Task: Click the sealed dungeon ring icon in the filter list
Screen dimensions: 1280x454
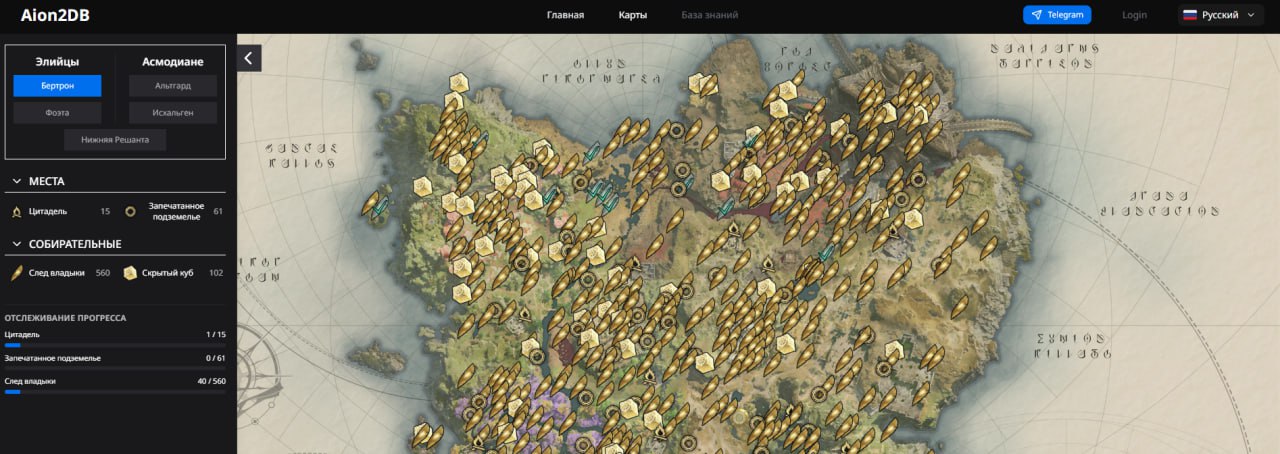Action: [x=130, y=211]
